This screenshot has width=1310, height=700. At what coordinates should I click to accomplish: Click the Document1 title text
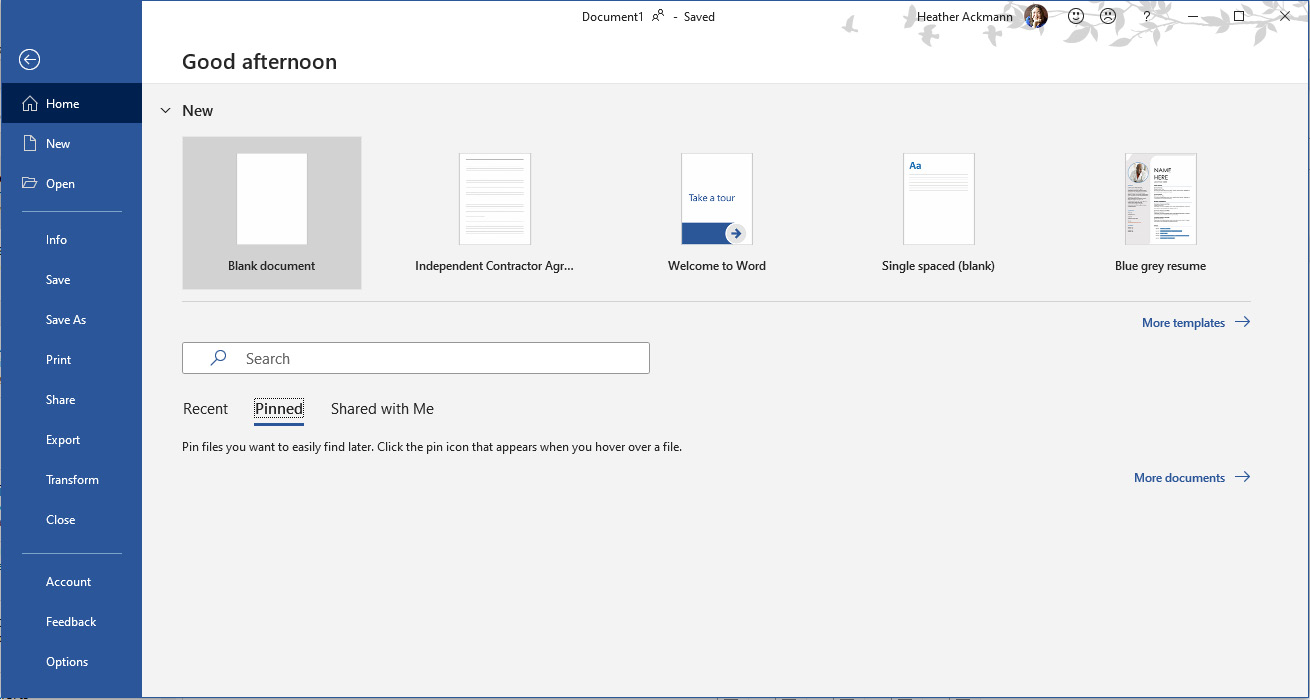[613, 16]
